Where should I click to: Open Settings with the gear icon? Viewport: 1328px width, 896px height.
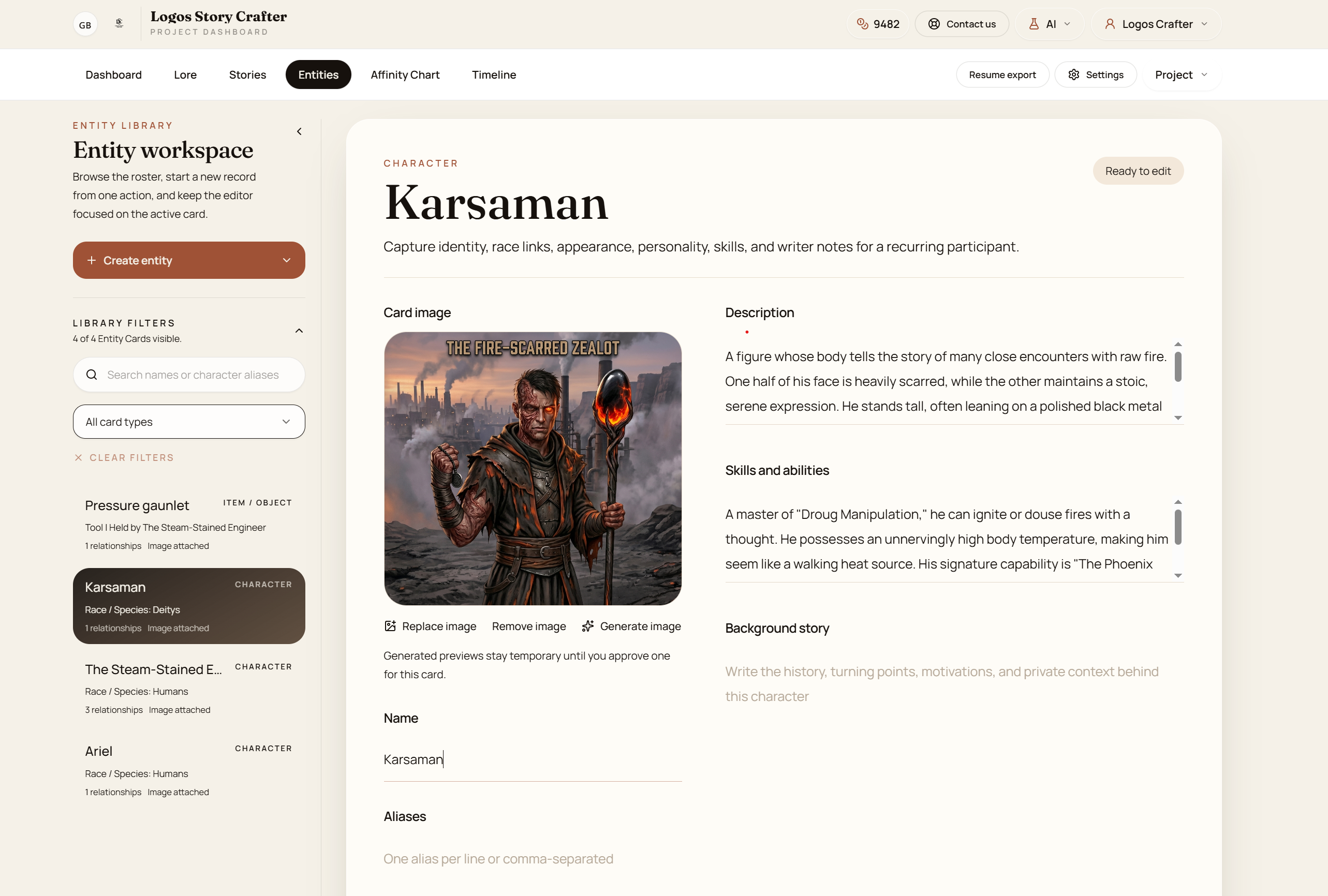[1096, 75]
